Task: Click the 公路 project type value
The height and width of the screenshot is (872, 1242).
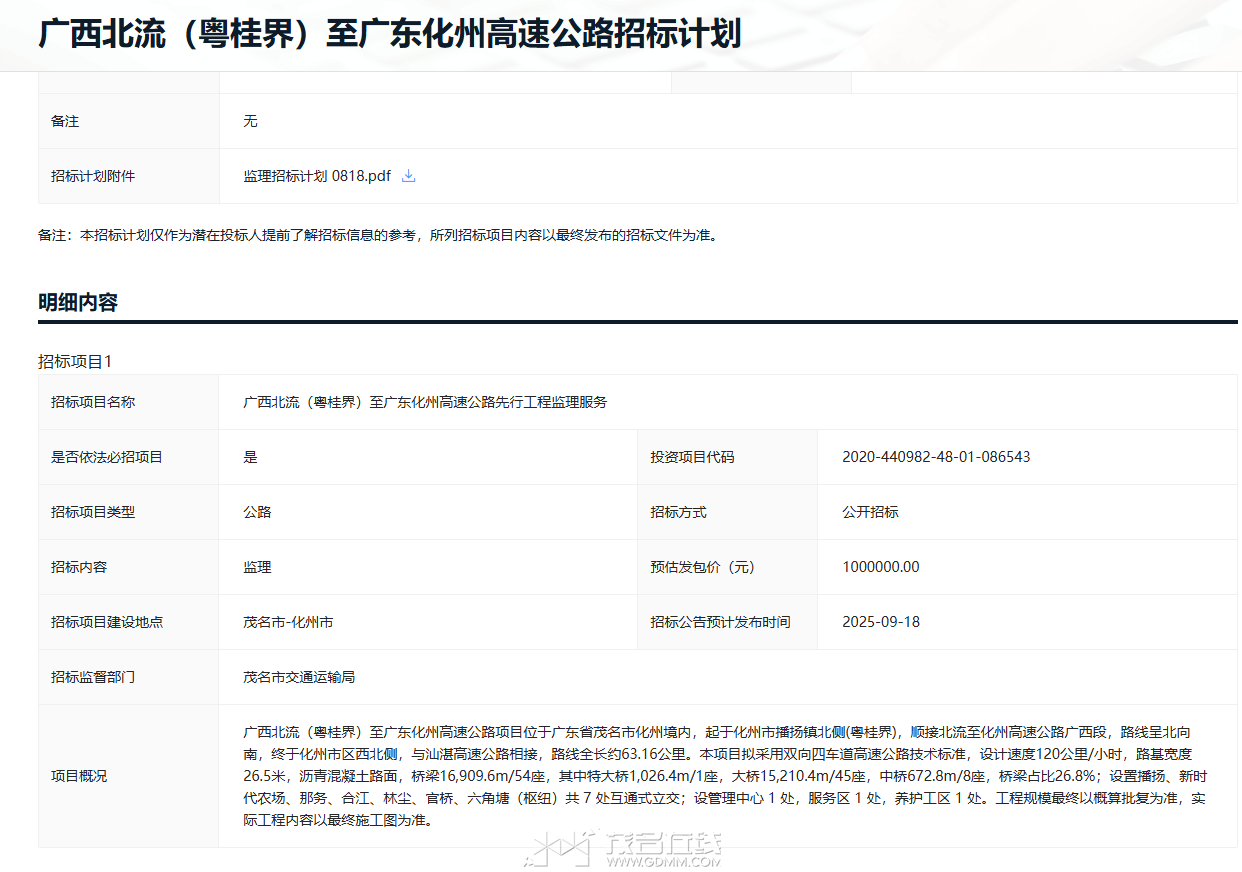Action: click(257, 512)
